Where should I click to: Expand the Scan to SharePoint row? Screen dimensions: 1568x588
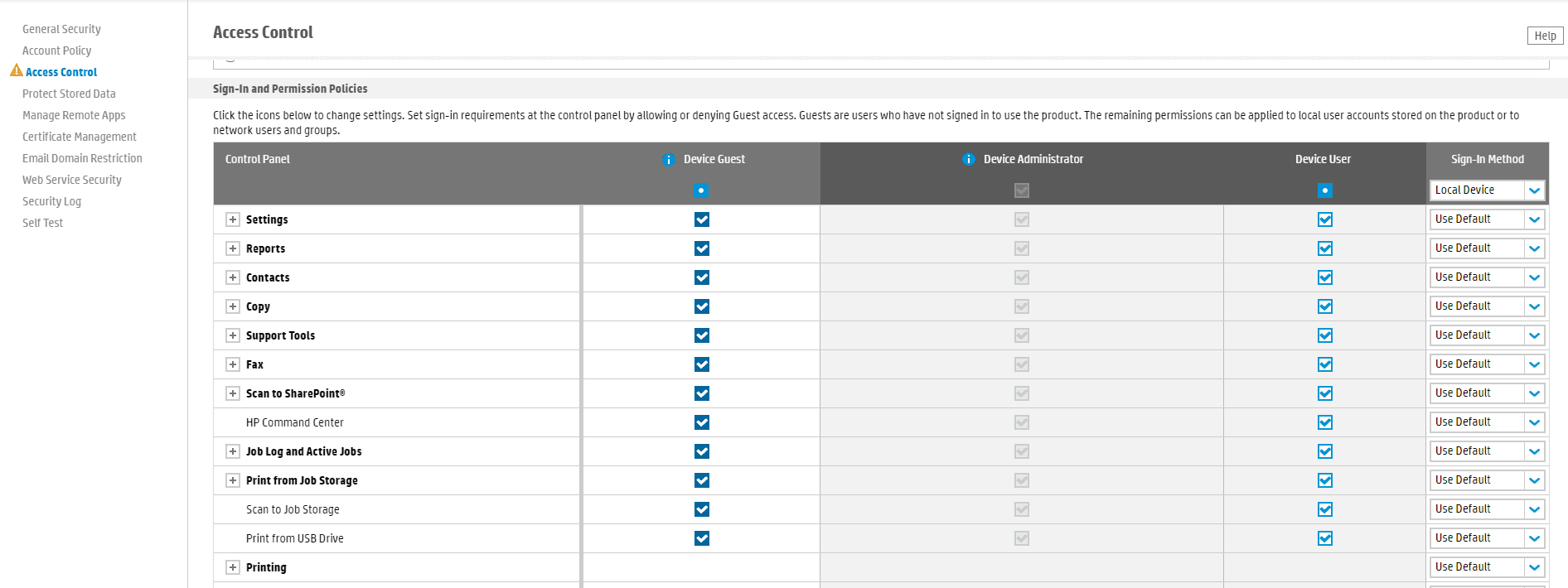click(x=233, y=393)
